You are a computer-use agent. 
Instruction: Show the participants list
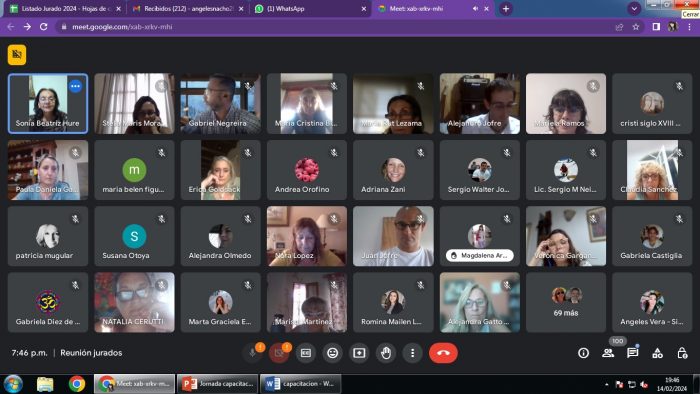point(608,353)
